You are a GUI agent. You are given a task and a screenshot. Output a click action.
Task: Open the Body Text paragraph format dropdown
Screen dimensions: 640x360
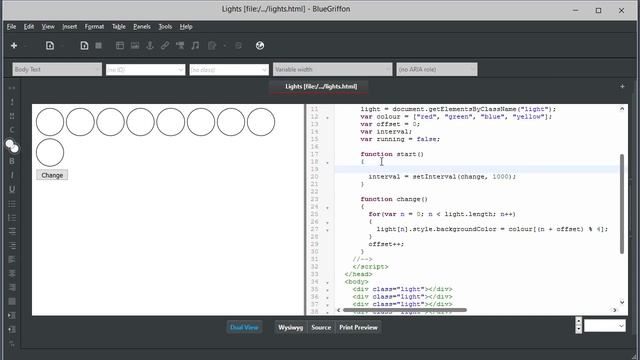point(57,69)
